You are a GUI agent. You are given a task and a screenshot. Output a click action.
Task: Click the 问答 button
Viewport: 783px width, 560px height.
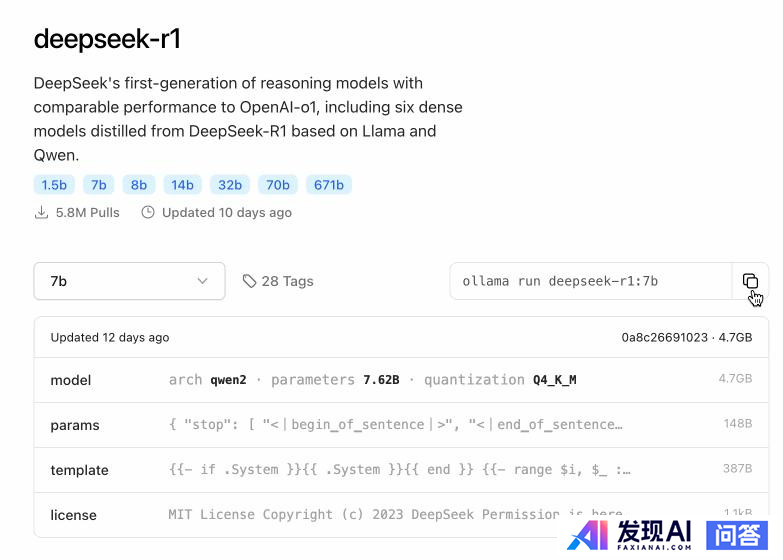(x=738, y=535)
